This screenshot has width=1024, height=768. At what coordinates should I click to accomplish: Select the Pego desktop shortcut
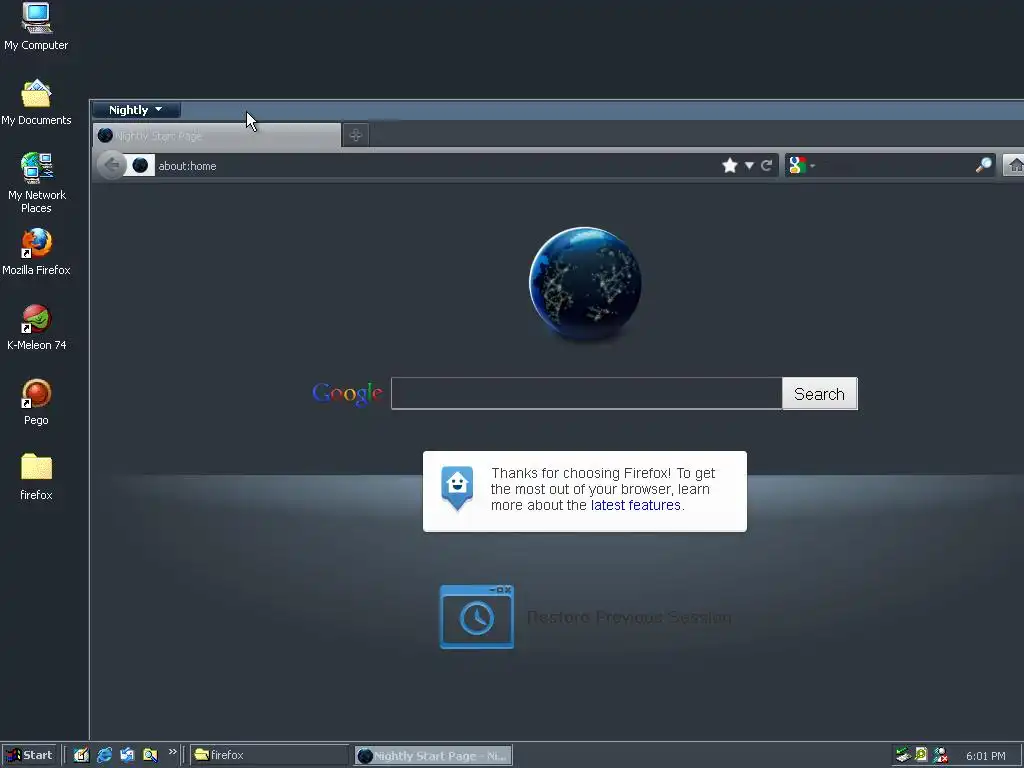click(36, 402)
